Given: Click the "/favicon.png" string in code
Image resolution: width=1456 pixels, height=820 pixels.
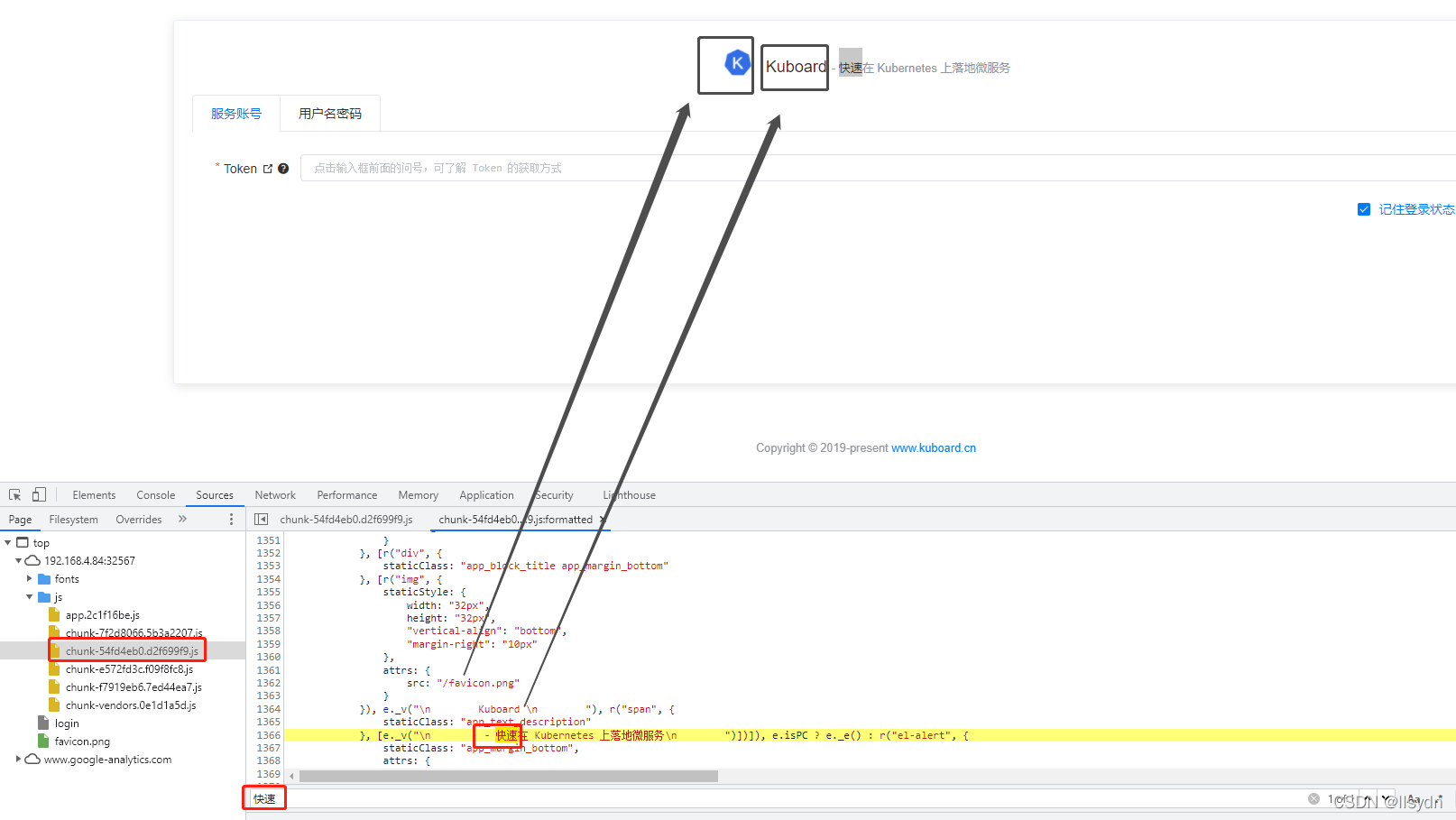Looking at the screenshot, I should point(478,683).
